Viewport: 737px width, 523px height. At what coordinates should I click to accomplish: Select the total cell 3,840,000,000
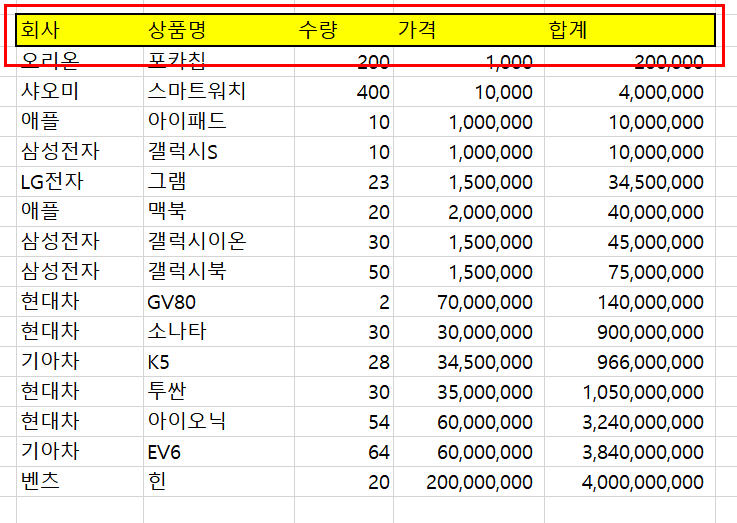(x=629, y=452)
